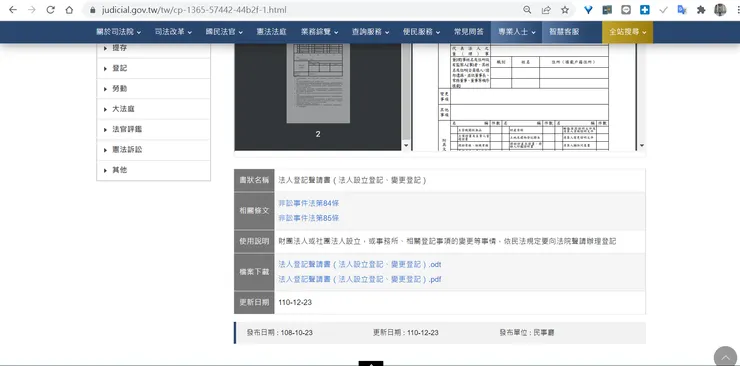The height and width of the screenshot is (366, 740).
Task: Expand the 勞動 sidebar category
Action: (x=153, y=89)
